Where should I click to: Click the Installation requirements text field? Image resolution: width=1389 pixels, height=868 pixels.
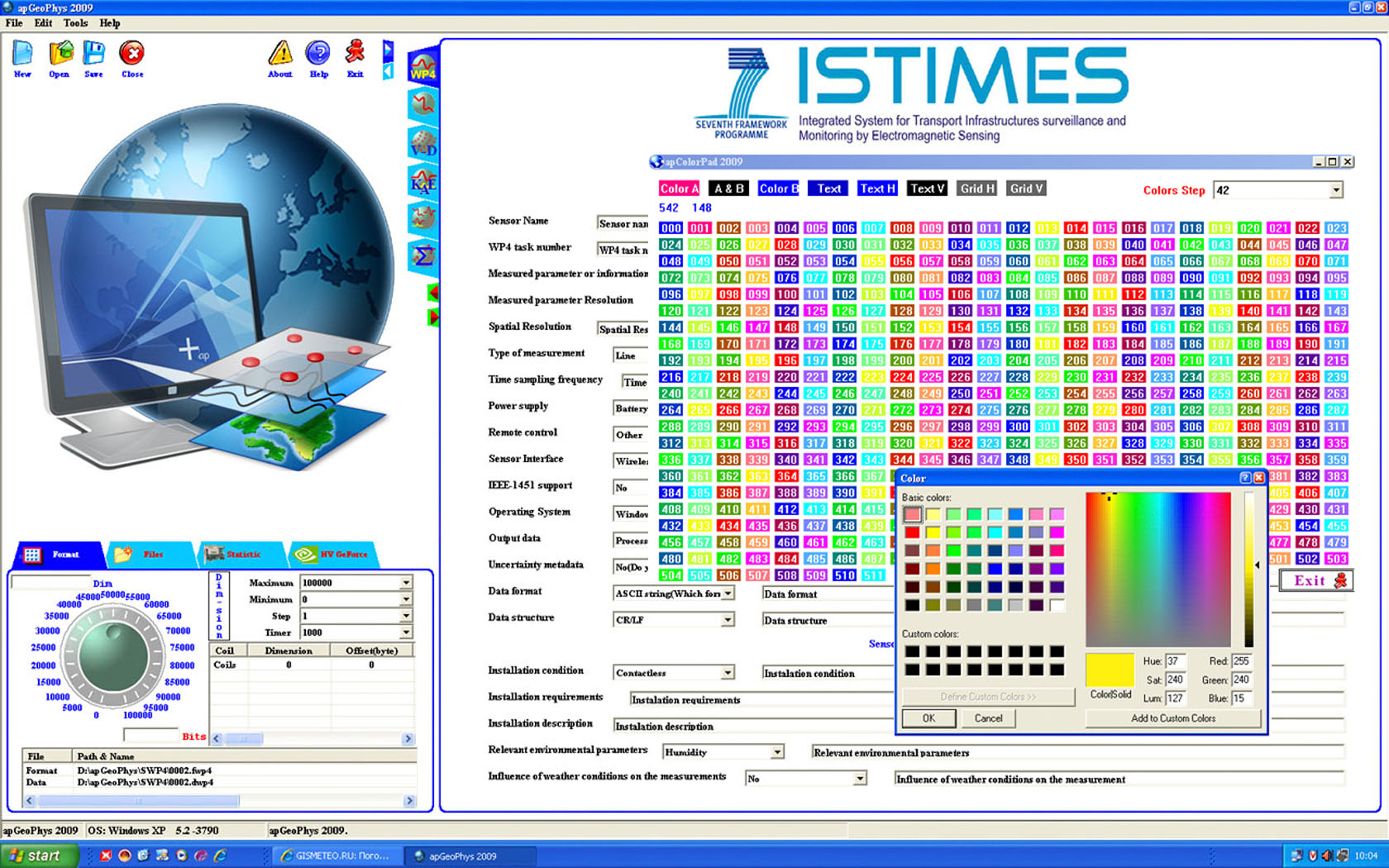pyautogui.click(x=761, y=699)
